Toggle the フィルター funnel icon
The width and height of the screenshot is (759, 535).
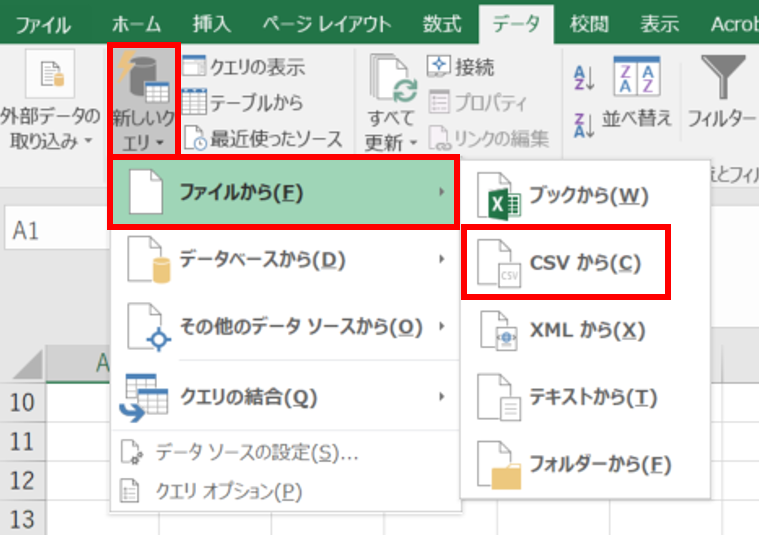[723, 76]
